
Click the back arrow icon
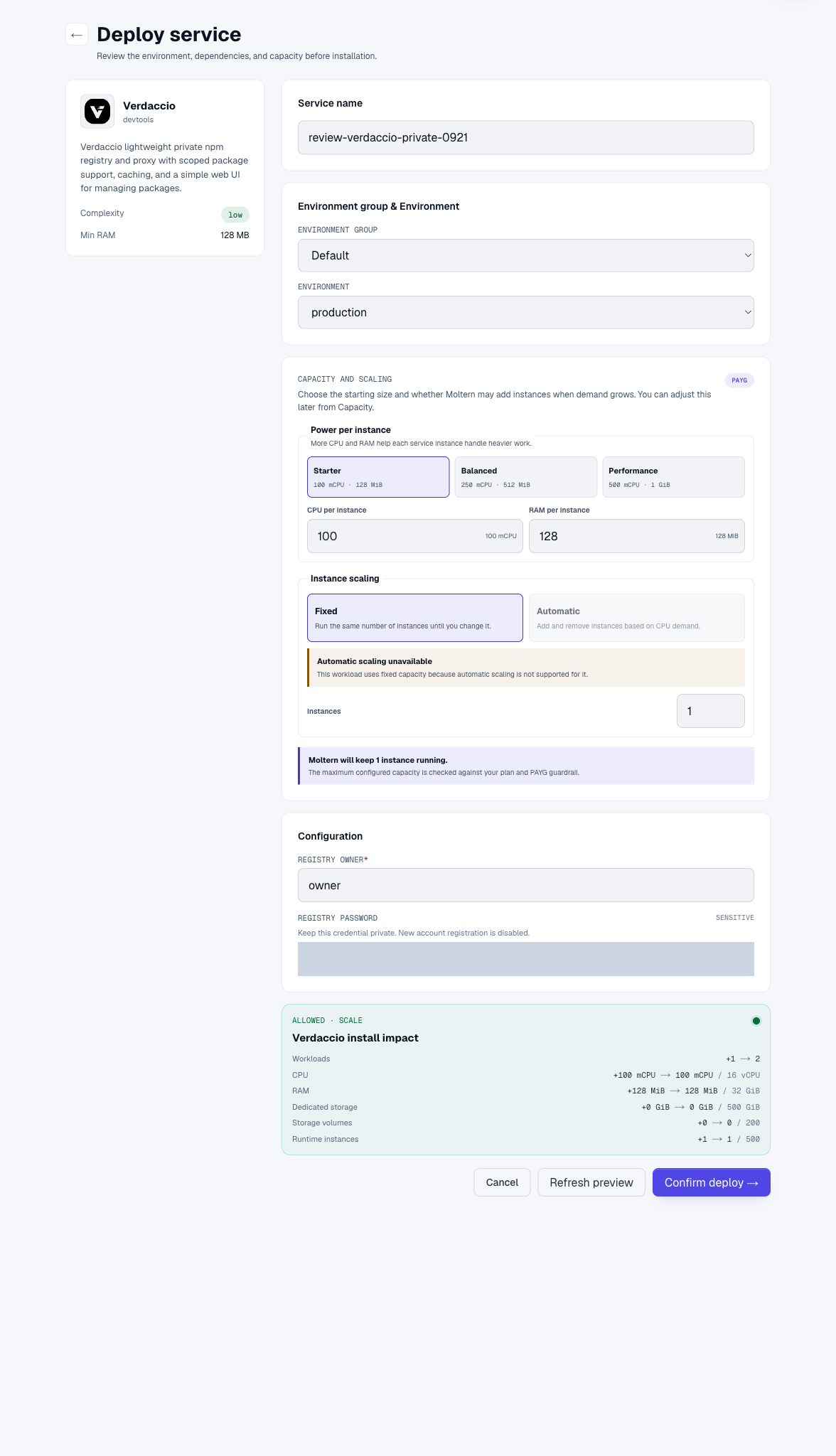click(77, 34)
